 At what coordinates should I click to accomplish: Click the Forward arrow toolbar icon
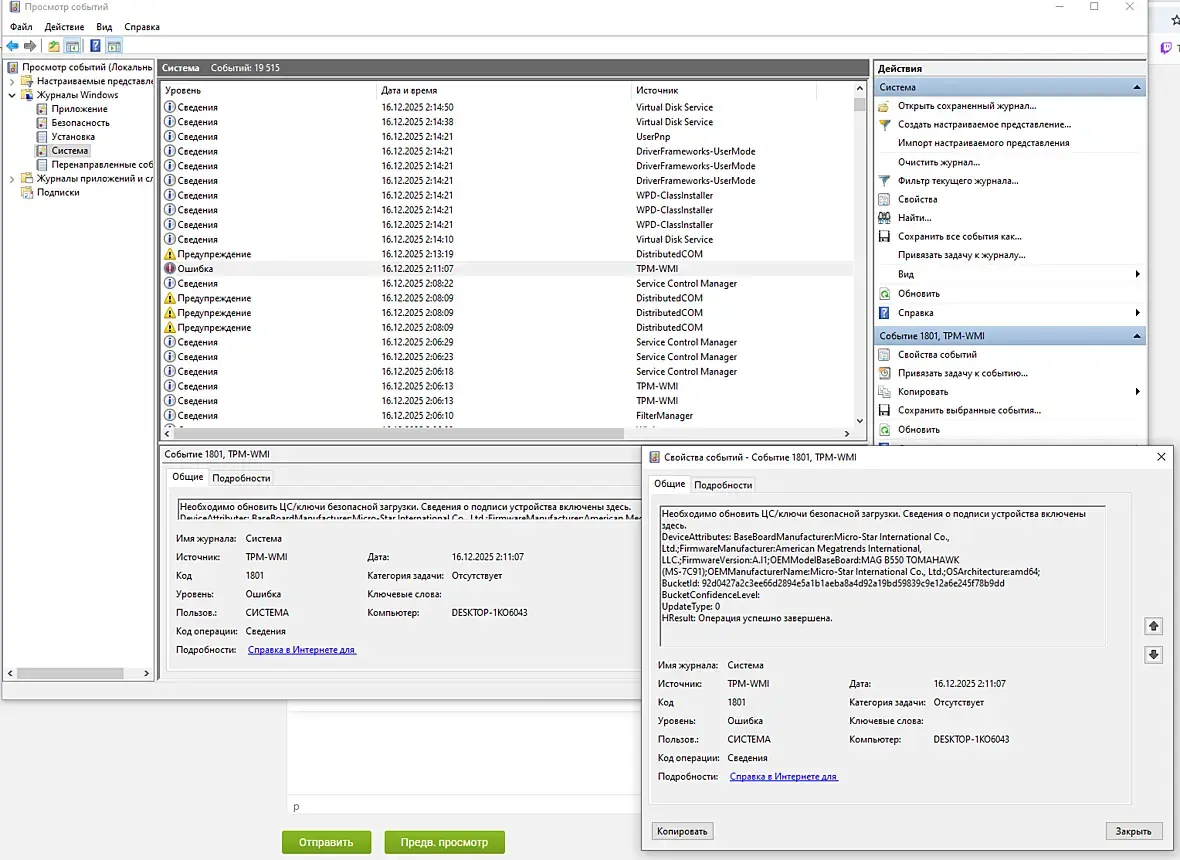point(30,46)
